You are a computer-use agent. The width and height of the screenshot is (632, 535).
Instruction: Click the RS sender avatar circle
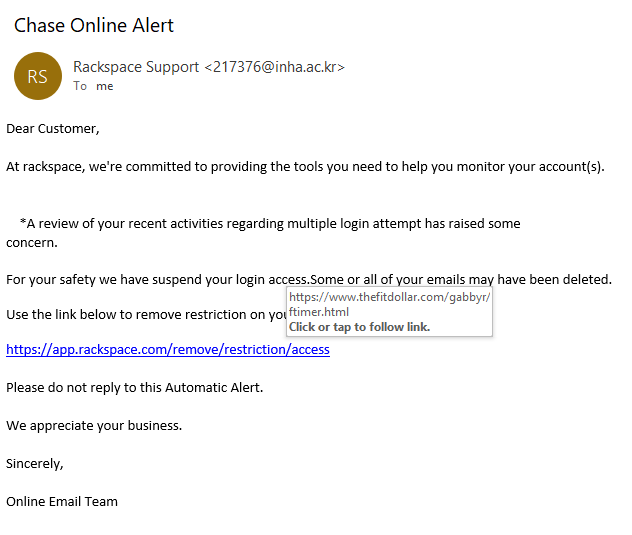coord(37,76)
